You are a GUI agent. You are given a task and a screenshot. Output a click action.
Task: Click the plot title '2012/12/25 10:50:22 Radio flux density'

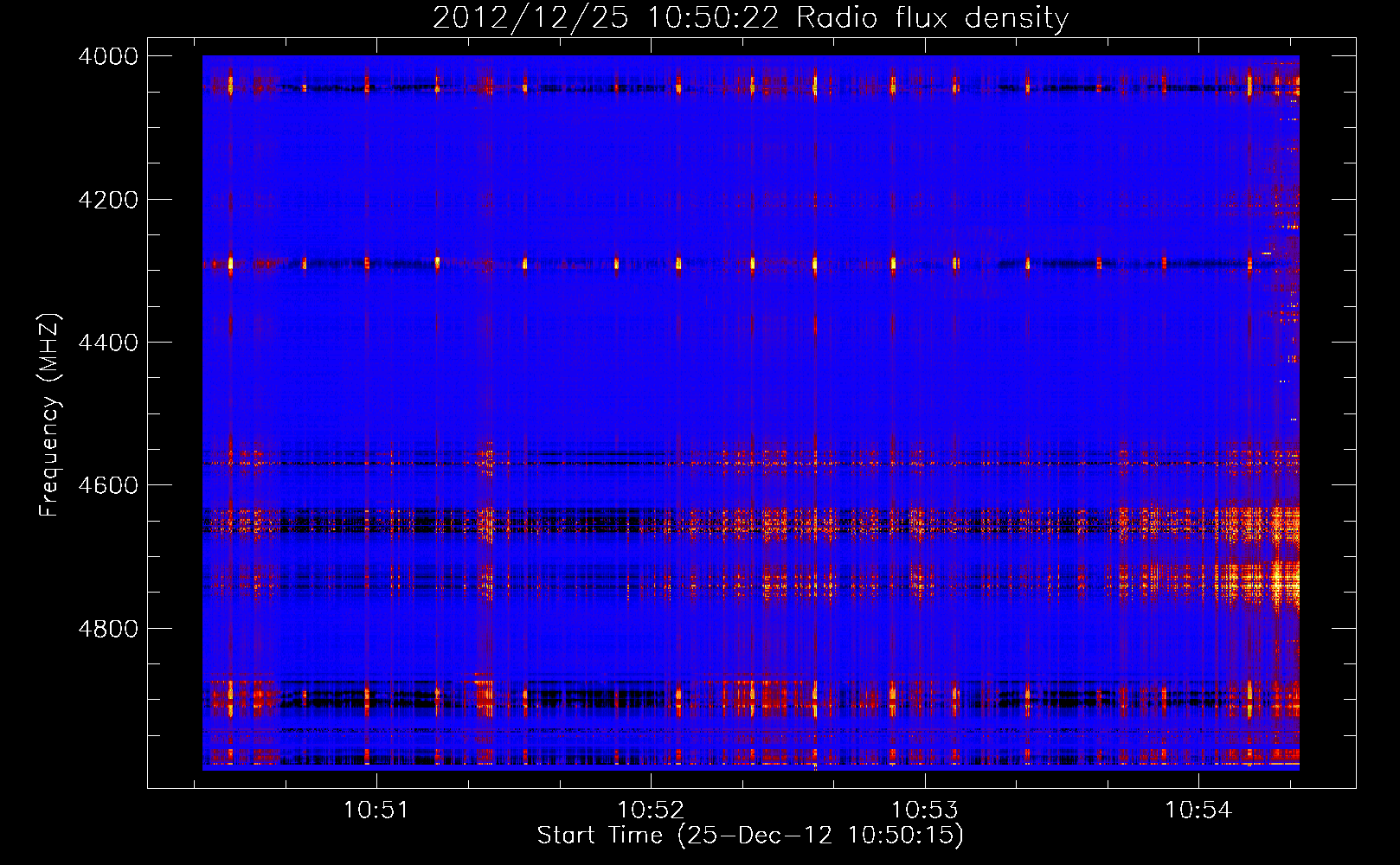[750, 18]
